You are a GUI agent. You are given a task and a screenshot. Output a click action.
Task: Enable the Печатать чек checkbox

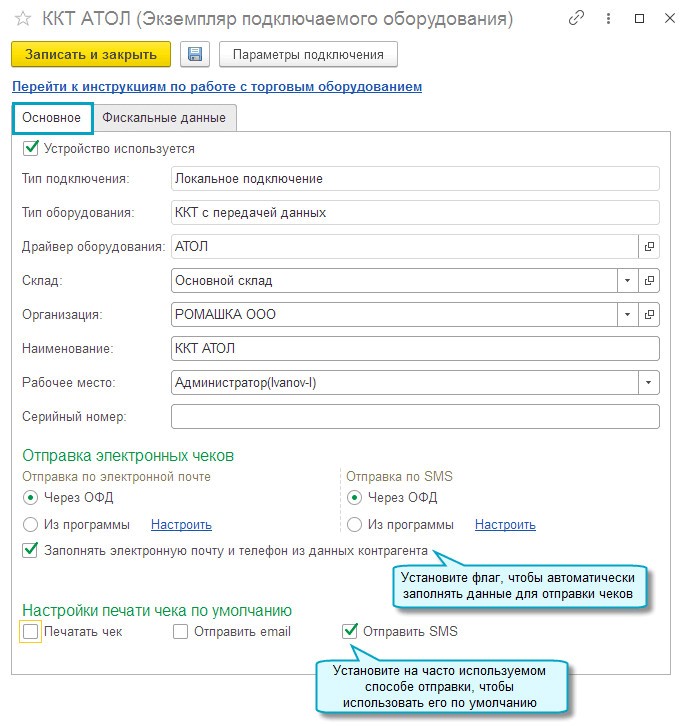30,631
